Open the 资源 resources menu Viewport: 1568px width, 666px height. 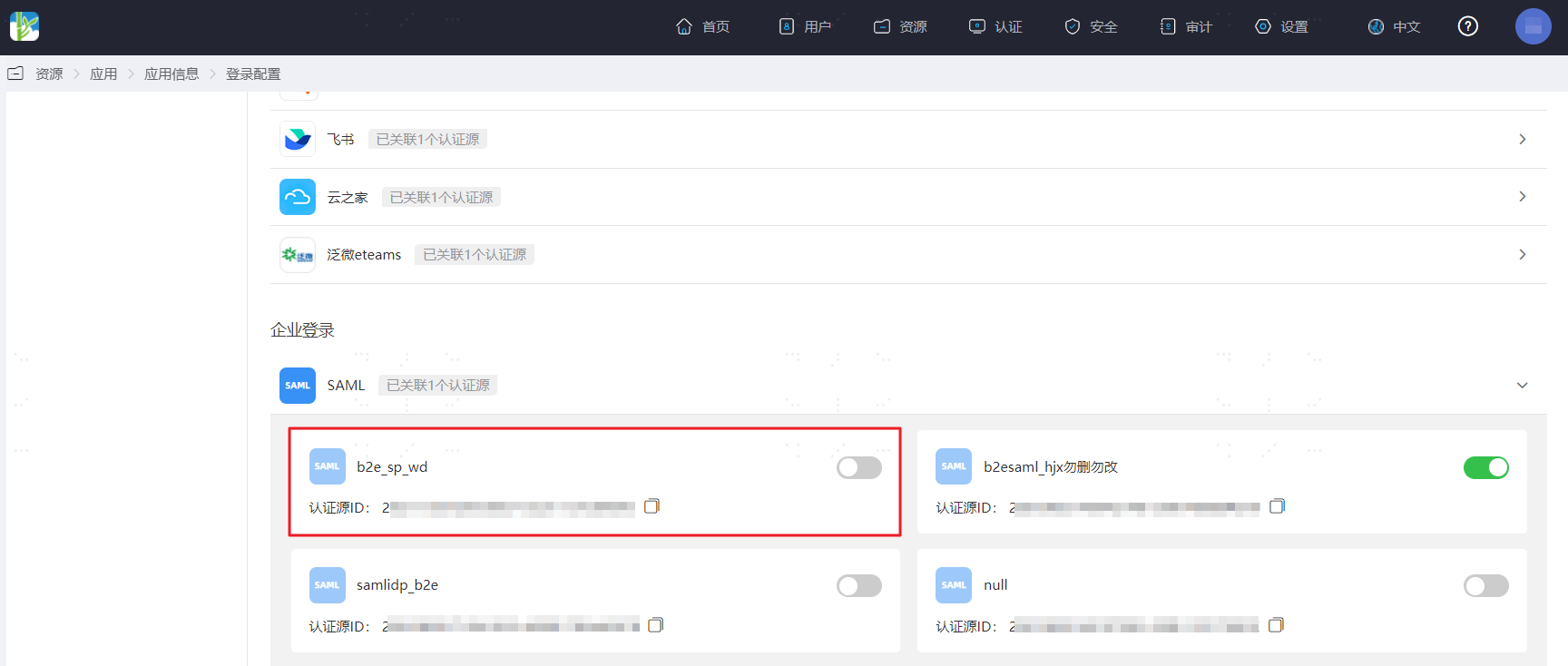point(900,26)
